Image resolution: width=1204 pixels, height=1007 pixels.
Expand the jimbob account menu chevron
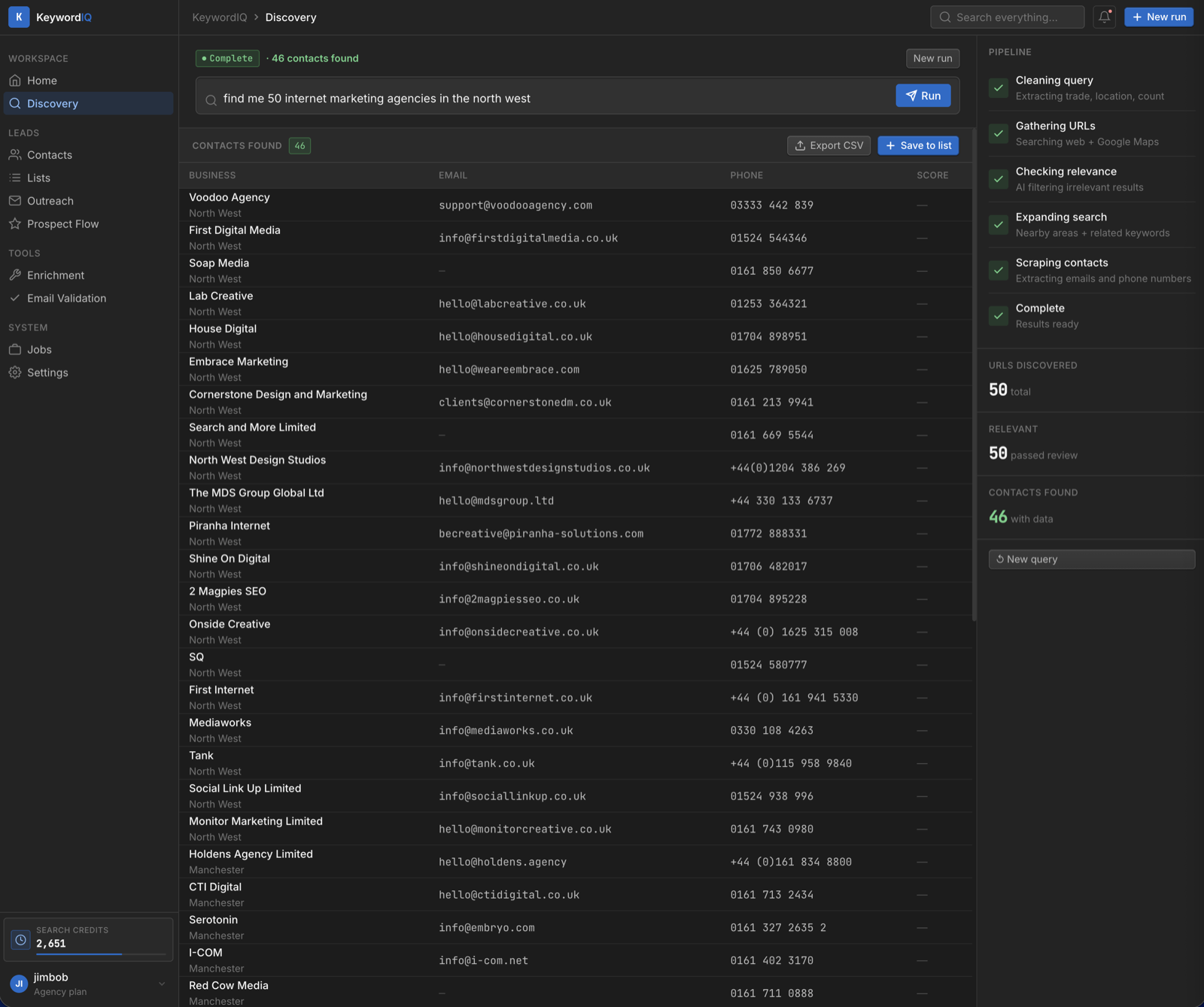[161, 984]
